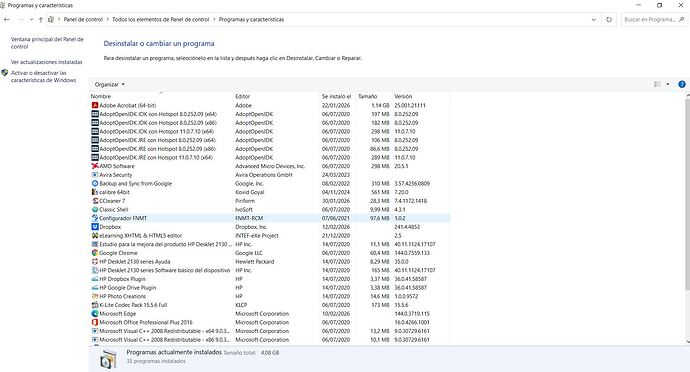Select AdoptOpenJDK JRE con Hotspot 11.0.7.10 row
Image resolution: width=690 pixels, height=372 pixels.
270,157
